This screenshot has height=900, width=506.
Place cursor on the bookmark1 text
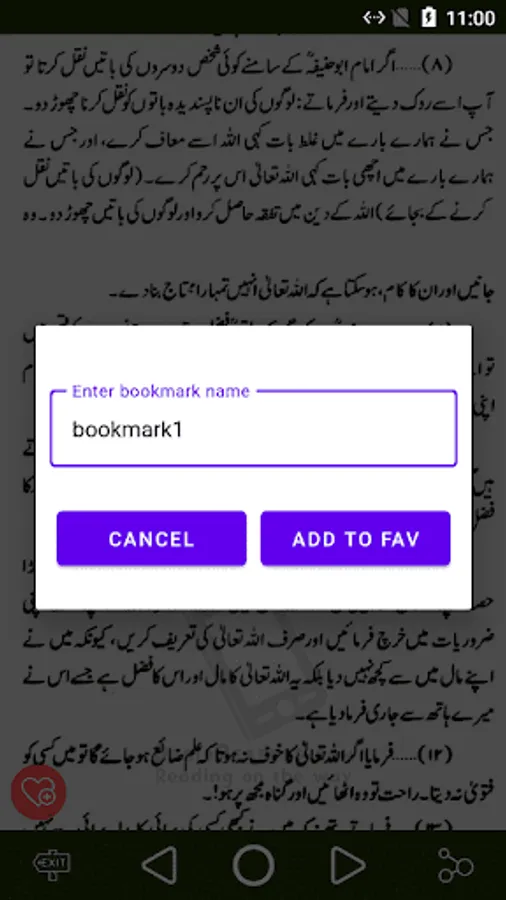[127, 429]
